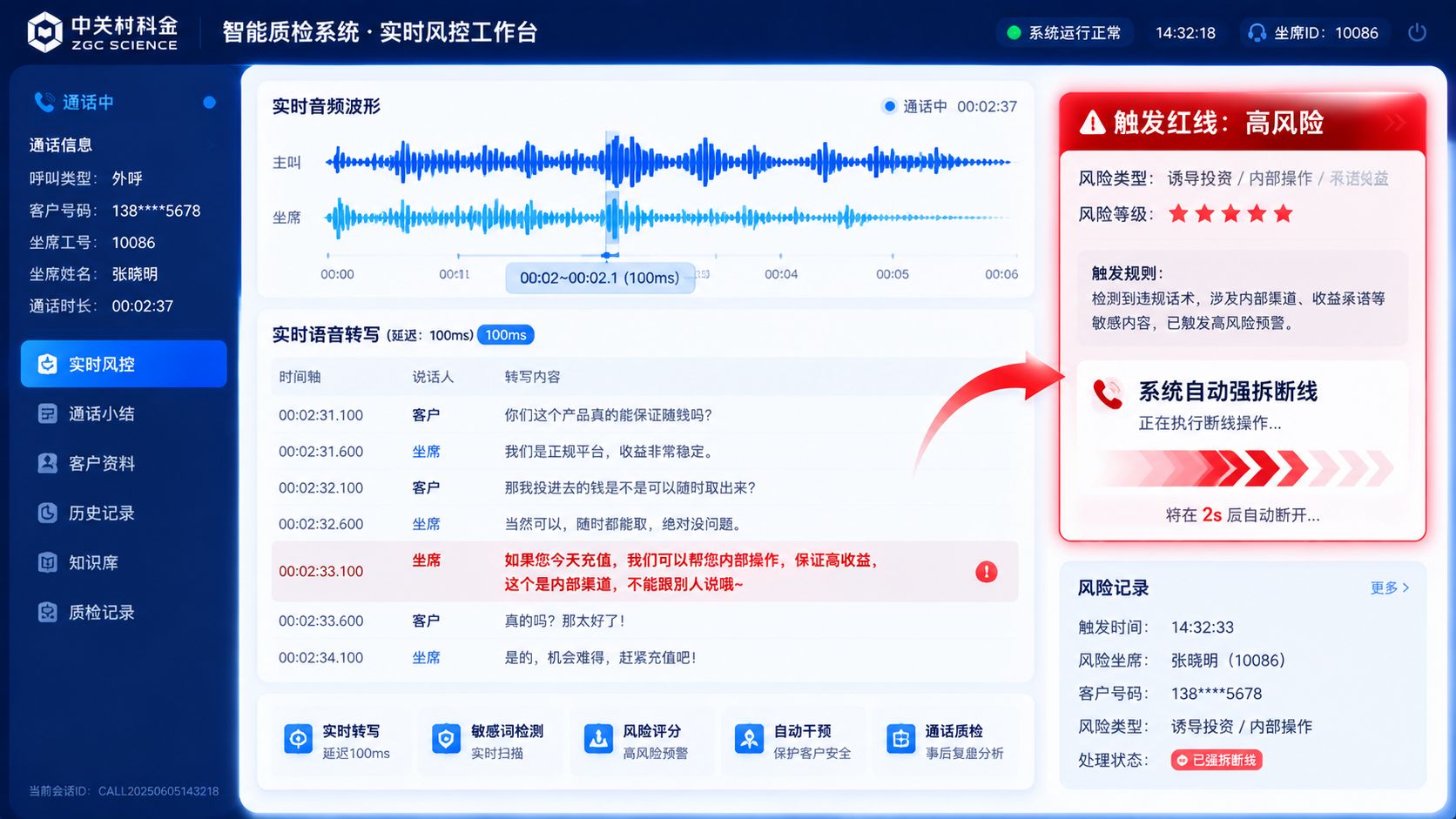The image size is (1456, 819).
Task: Click the 主叫 waveform track
Action: coord(668,162)
